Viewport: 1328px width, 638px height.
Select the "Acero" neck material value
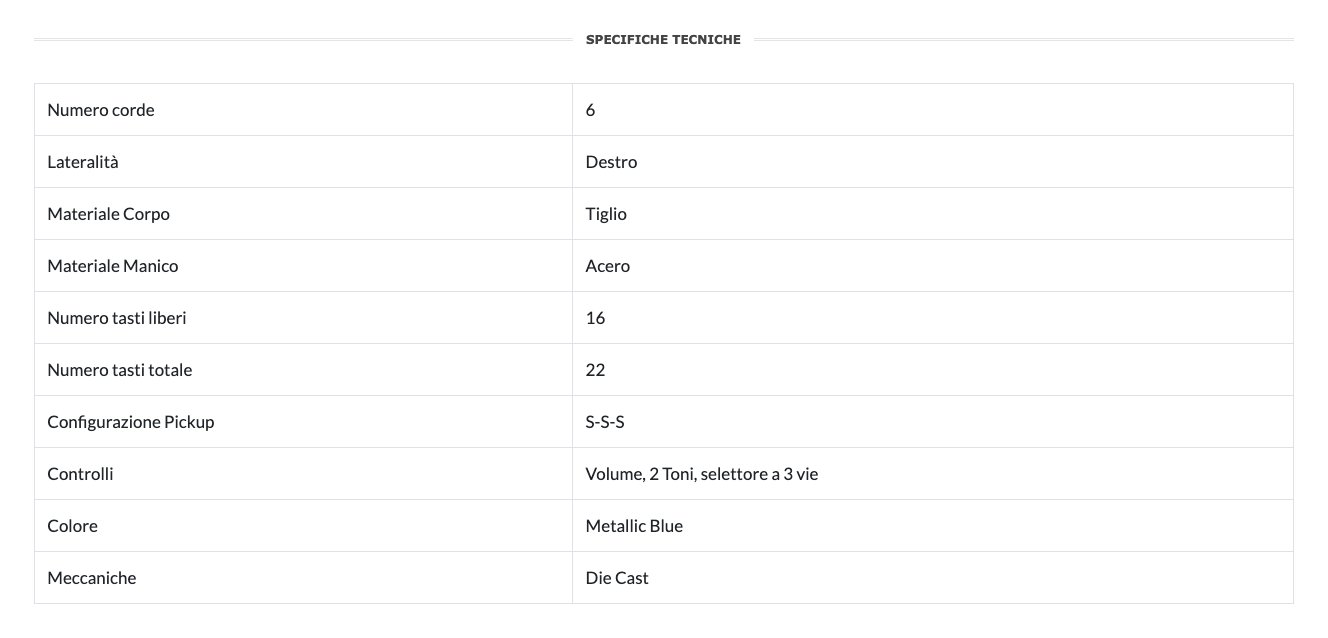608,266
